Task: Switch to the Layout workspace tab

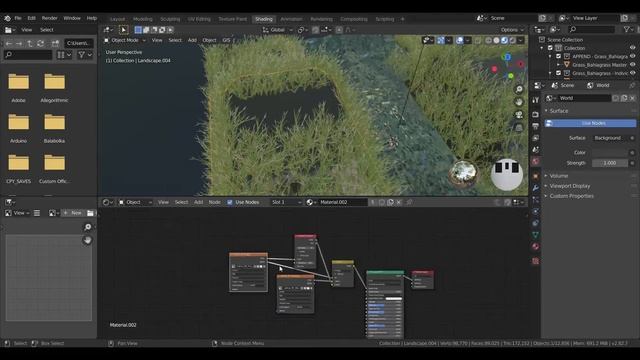Action: [118, 19]
